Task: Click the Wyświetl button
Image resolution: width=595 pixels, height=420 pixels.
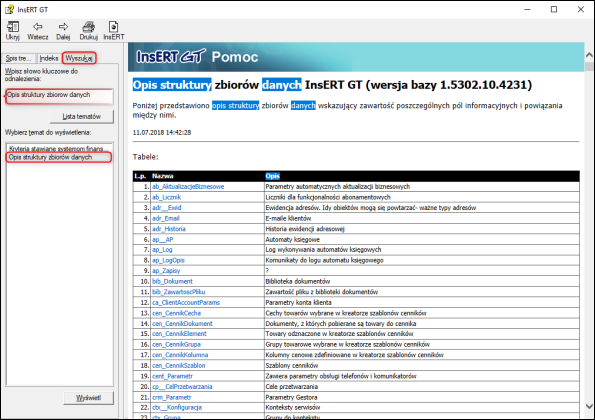Action: pyautogui.click(x=88, y=398)
